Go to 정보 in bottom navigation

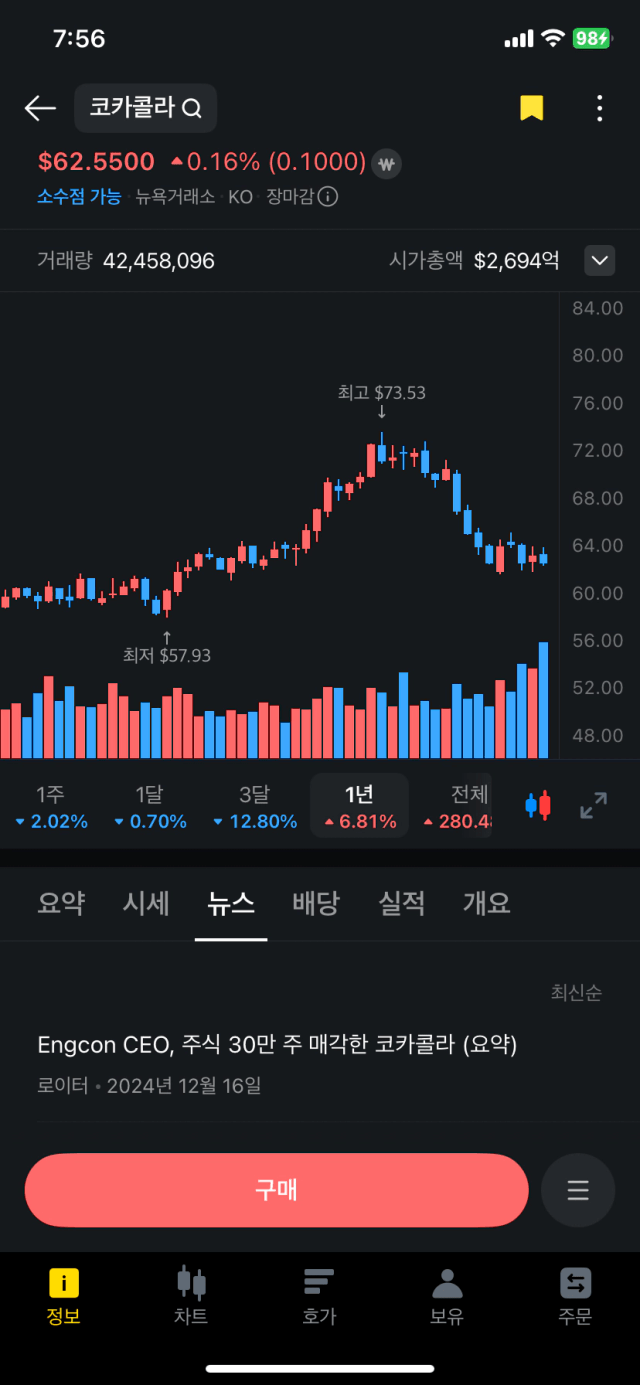coord(63,1296)
